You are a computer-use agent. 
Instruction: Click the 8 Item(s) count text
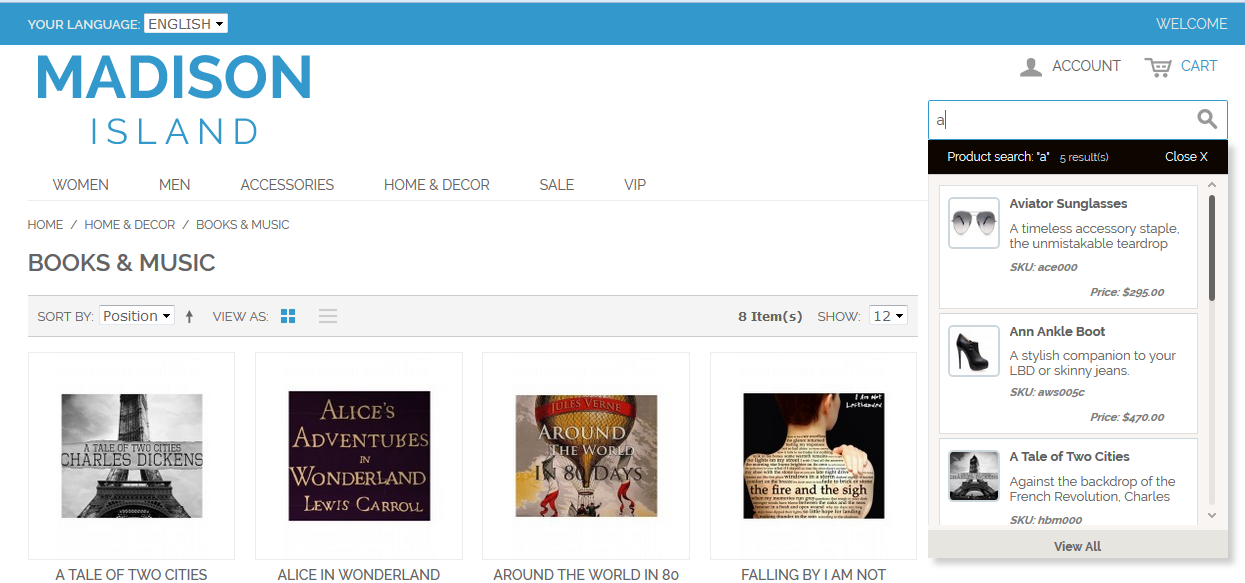770,316
